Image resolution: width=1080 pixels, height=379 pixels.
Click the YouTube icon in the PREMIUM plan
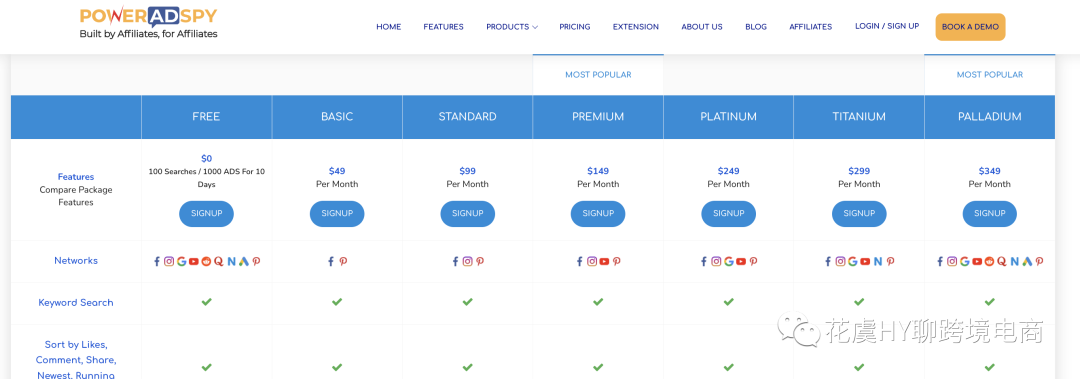pyautogui.click(x=604, y=261)
